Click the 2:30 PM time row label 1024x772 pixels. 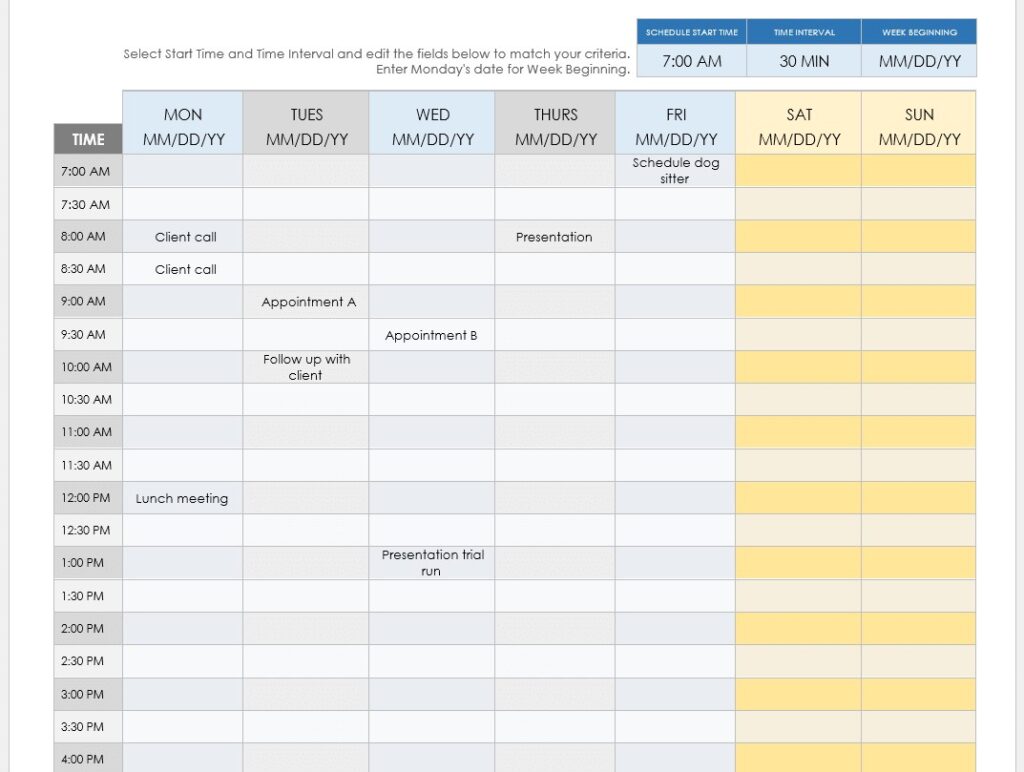88,661
